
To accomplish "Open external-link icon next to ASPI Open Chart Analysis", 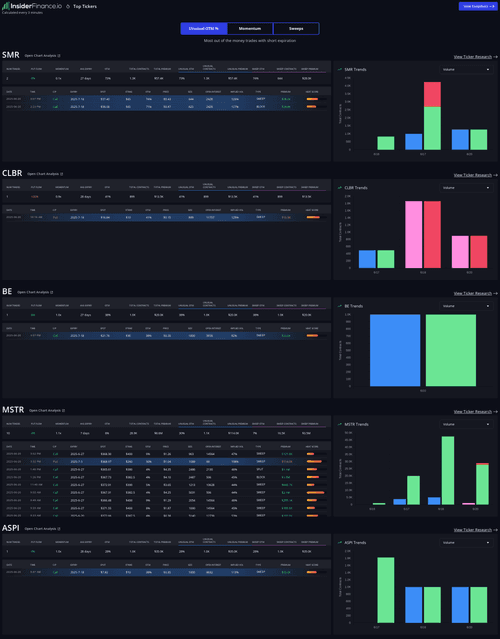I will 59,529.
